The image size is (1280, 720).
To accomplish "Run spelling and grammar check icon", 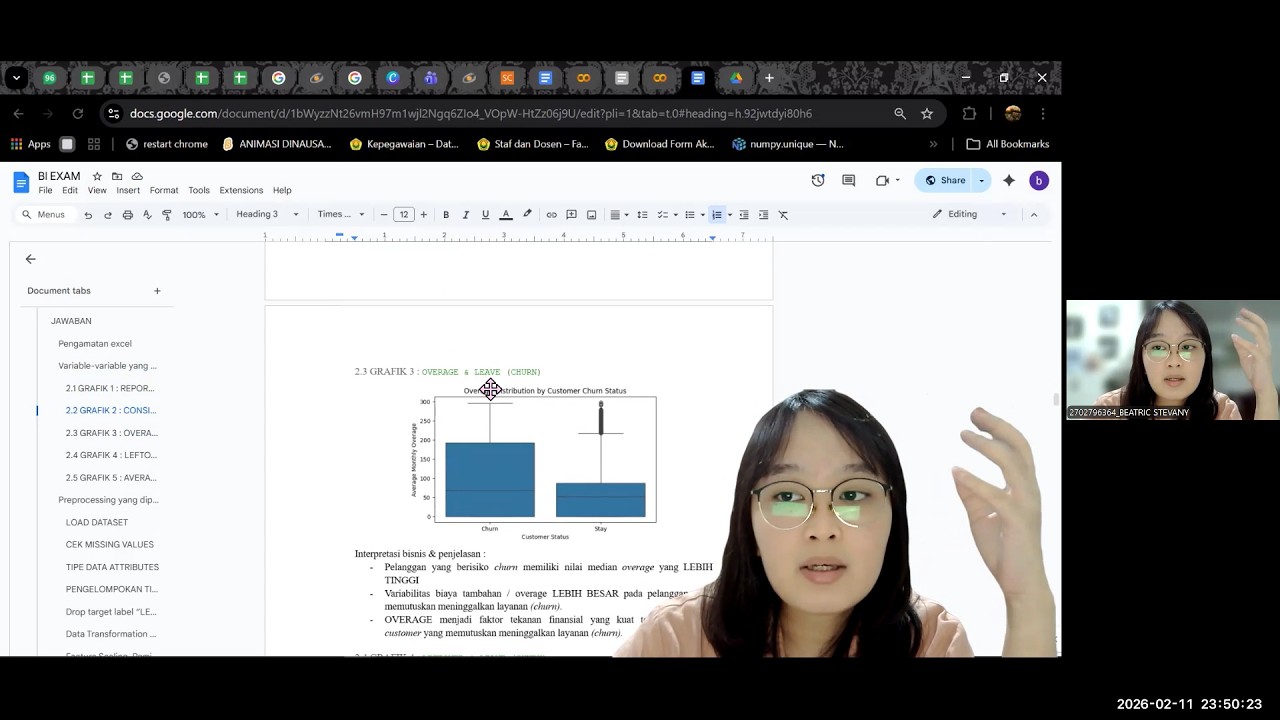I will click(x=147, y=215).
